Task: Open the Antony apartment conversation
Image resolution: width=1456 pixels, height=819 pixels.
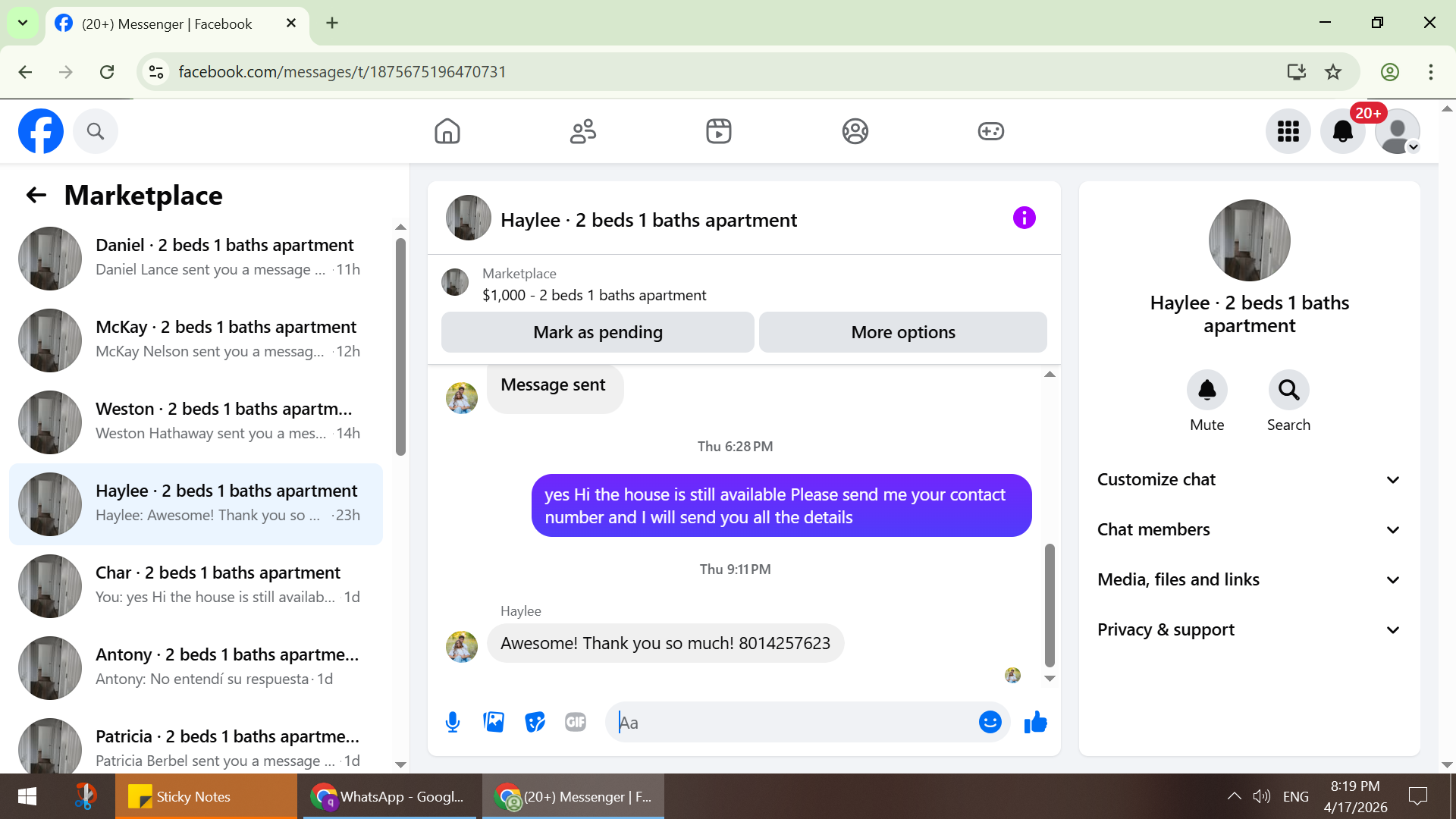Action: pos(196,667)
